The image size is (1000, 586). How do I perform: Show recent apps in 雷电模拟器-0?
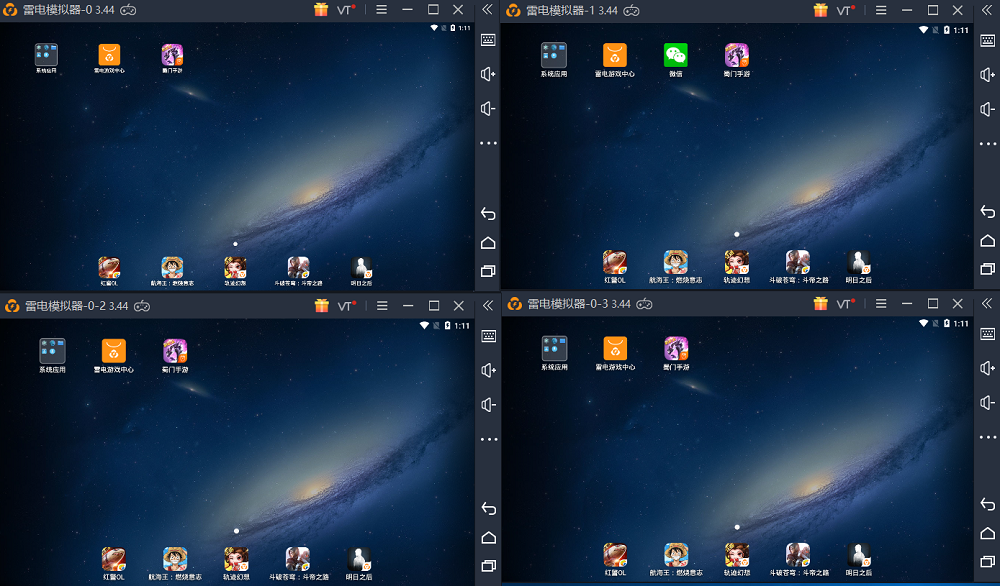488,271
